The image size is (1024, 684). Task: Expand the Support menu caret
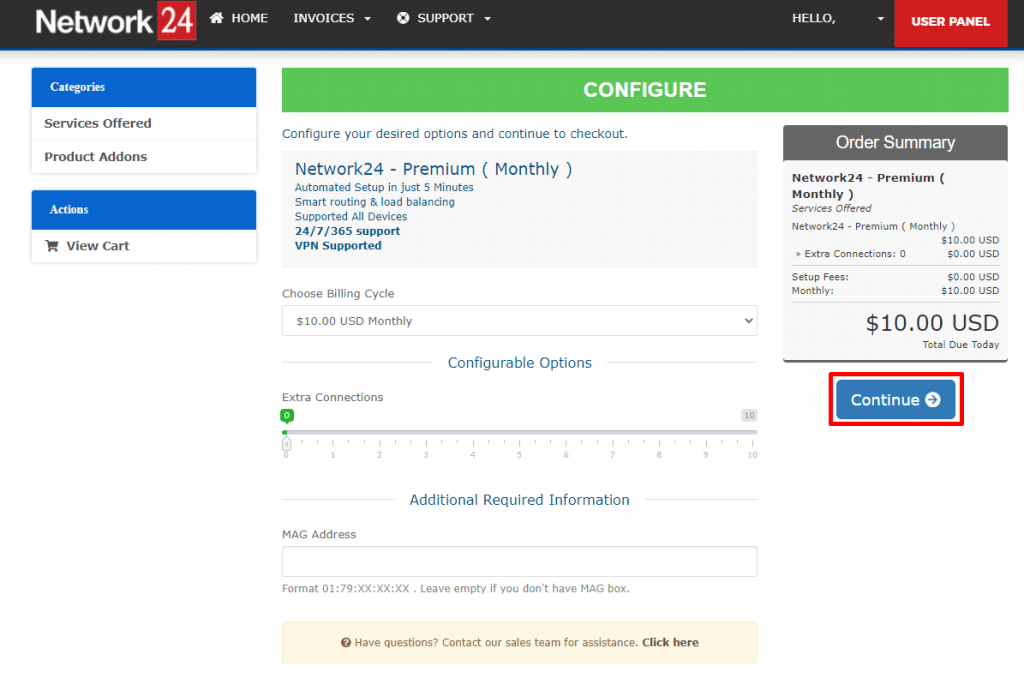click(487, 19)
